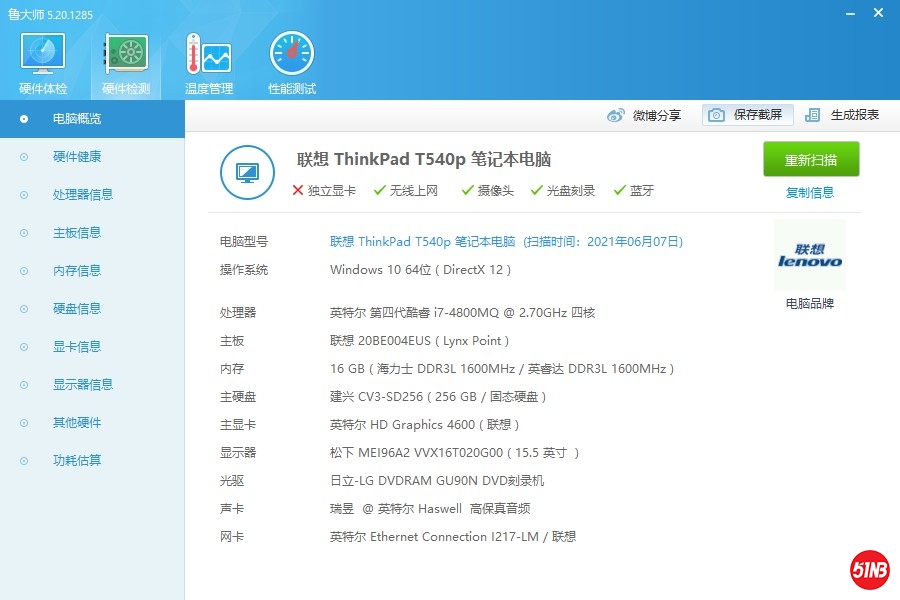Screen dimensions: 900x600
Task: Open the 硬件体检 hardware checkup icon
Action: (x=43, y=62)
